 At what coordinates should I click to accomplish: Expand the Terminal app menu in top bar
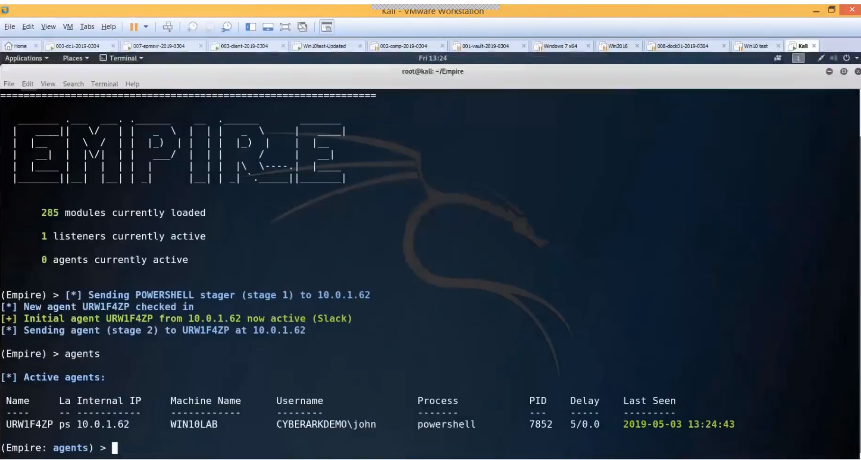click(121, 58)
